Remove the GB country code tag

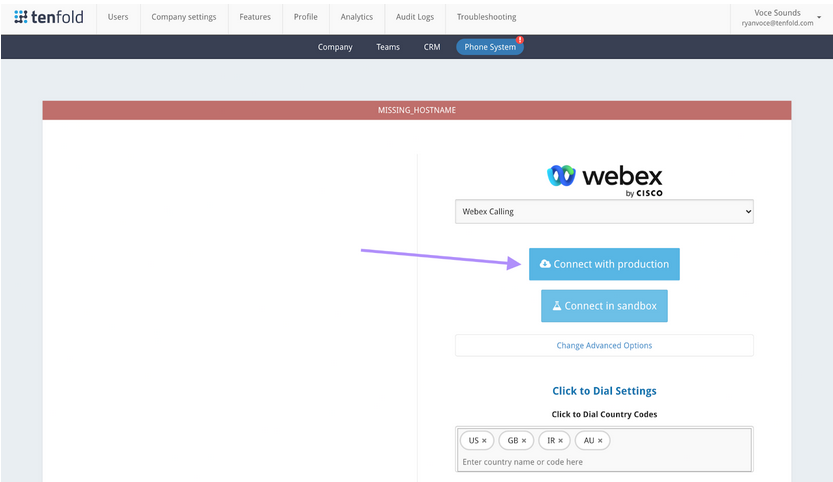524,441
